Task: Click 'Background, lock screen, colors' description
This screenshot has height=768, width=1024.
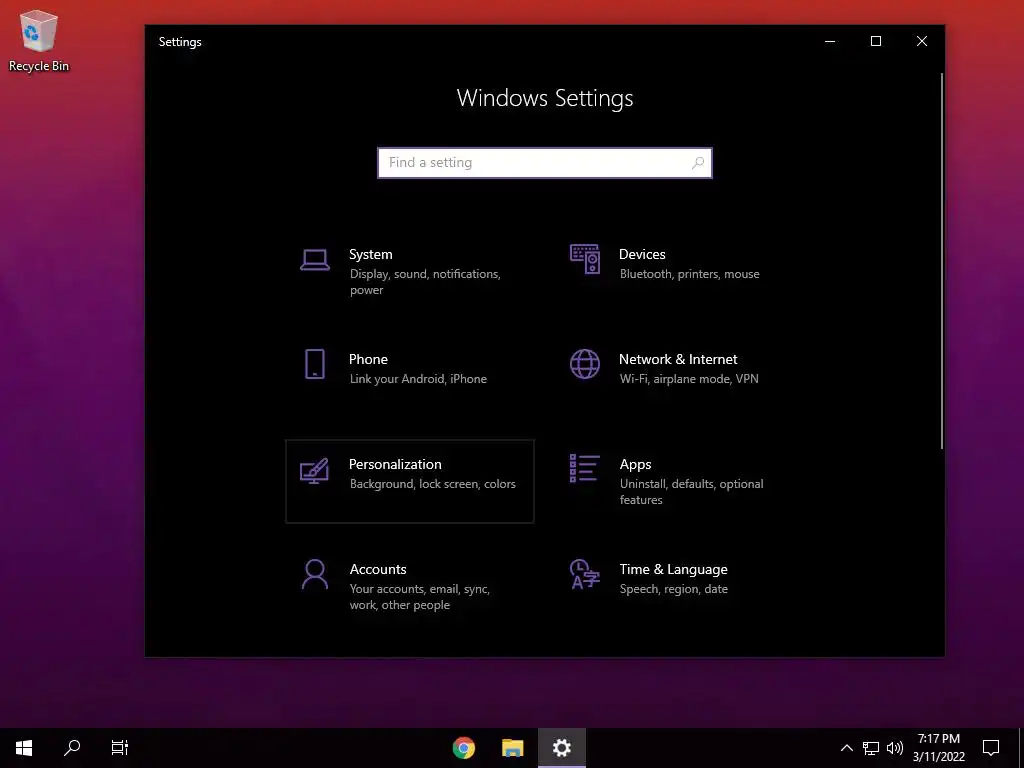Action: click(x=432, y=484)
